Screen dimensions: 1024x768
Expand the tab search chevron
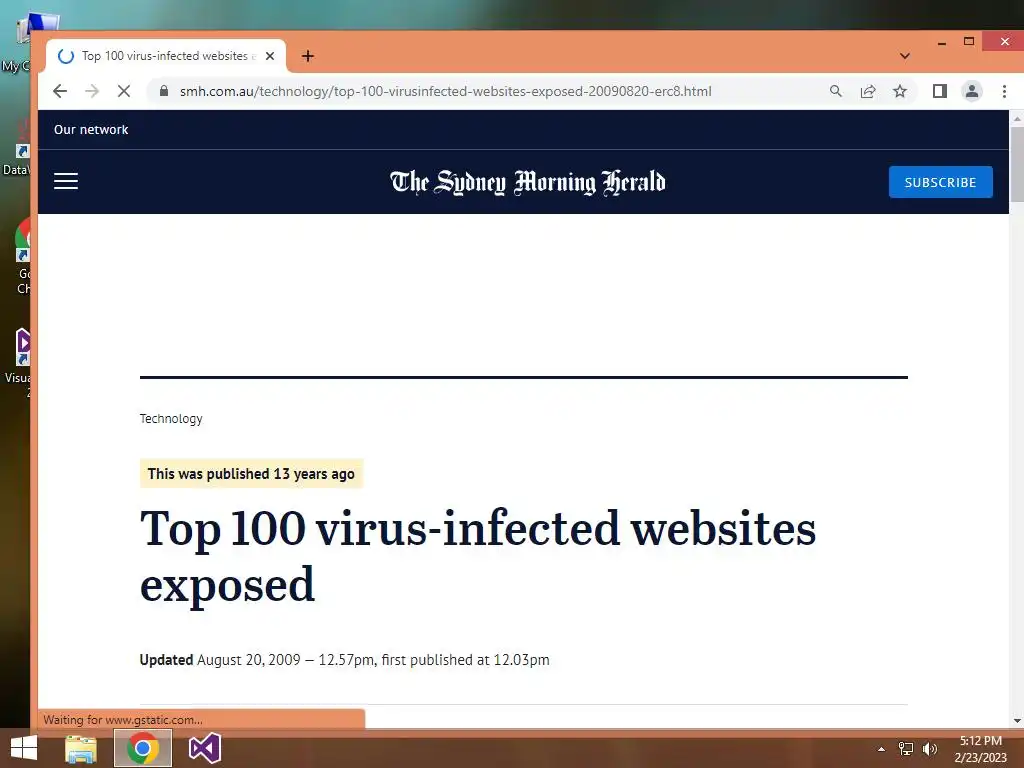pos(904,56)
